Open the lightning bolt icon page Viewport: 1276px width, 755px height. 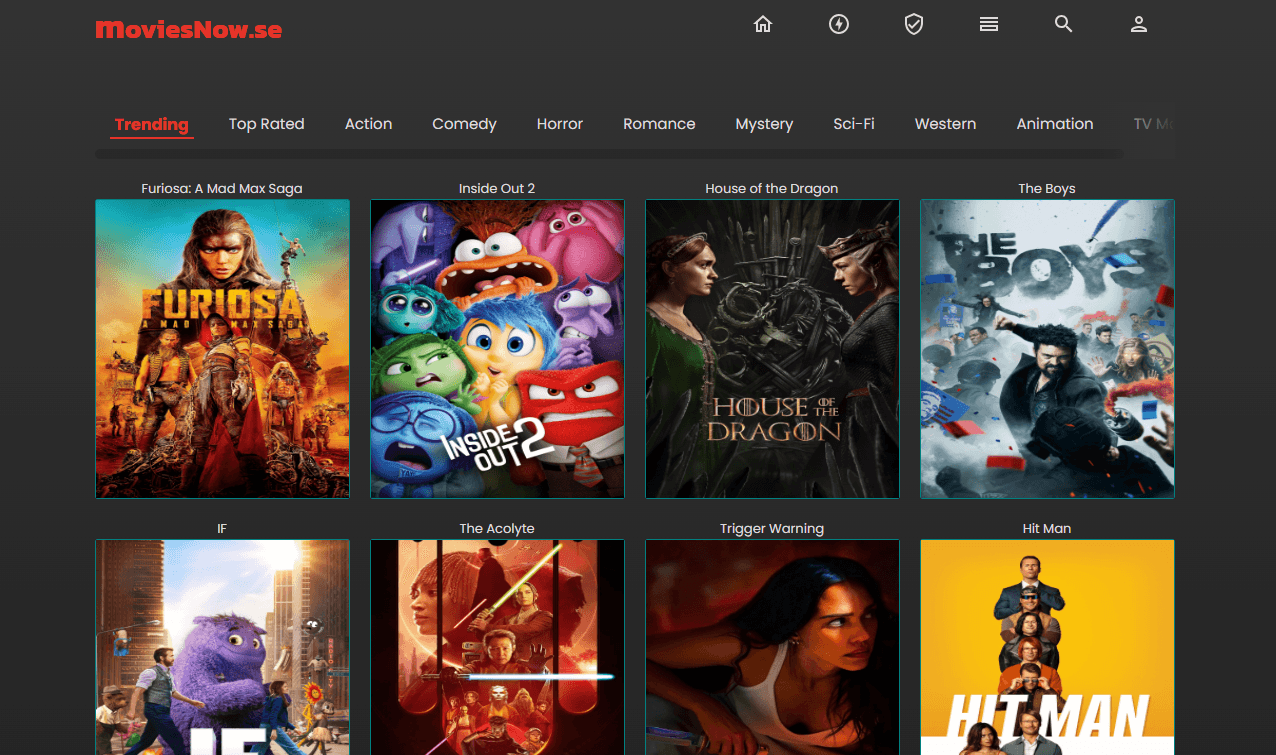[839, 25]
